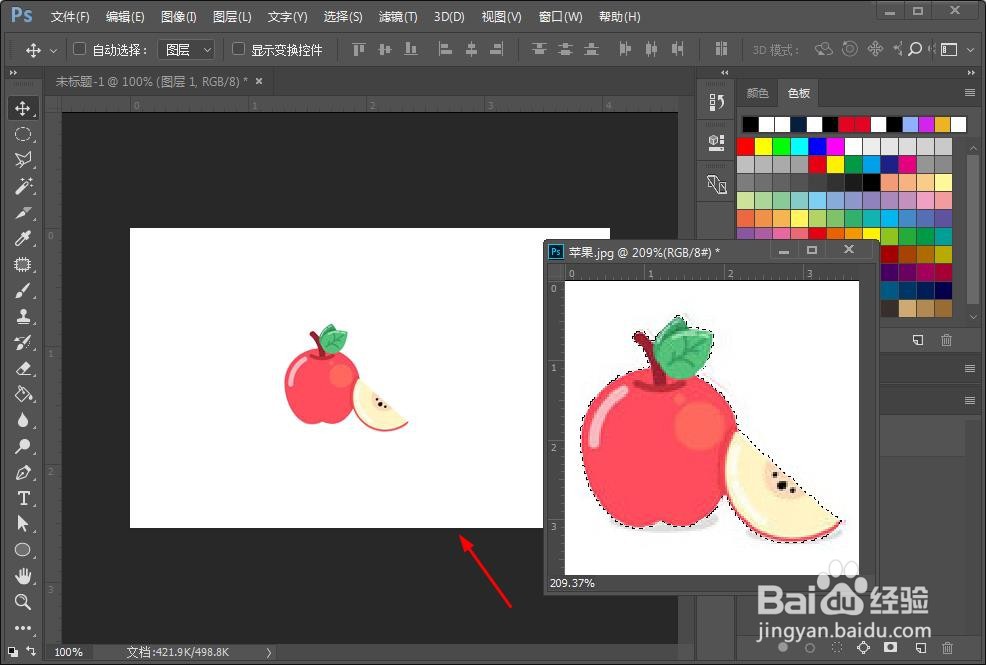Create new swatch in the Swatches panel
Screen dimensions: 986x665
(917, 340)
